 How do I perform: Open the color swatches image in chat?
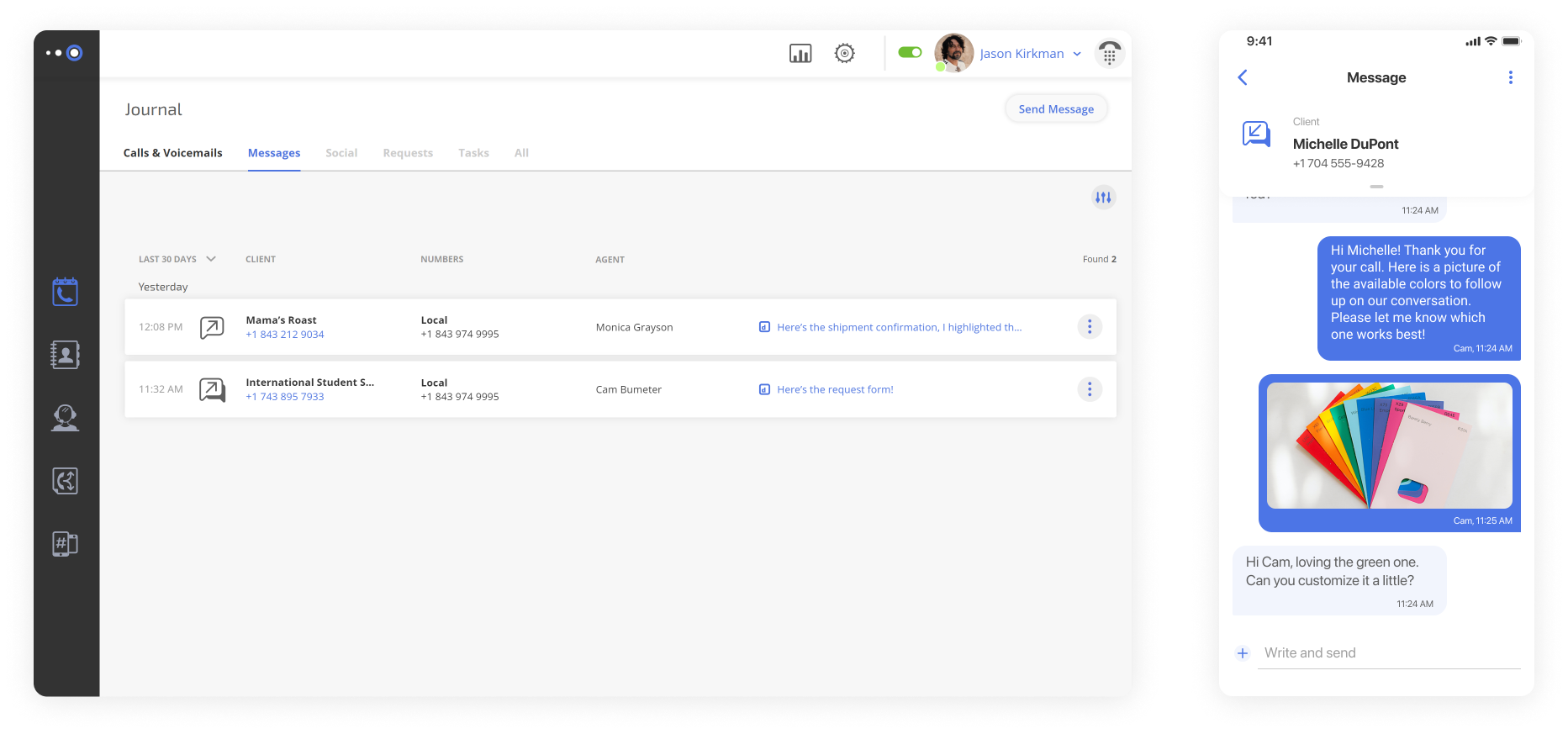1389,446
